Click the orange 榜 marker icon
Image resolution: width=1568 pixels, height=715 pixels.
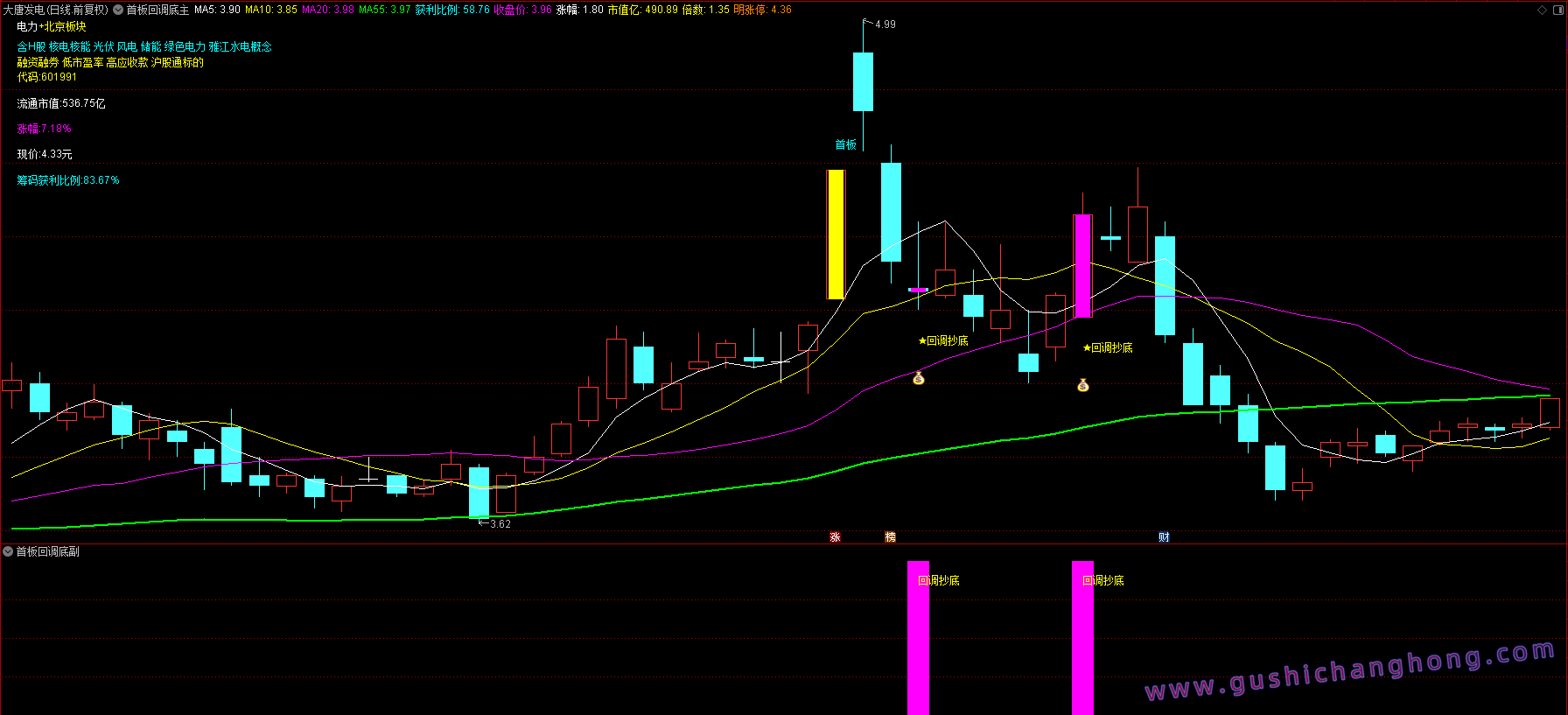click(890, 536)
